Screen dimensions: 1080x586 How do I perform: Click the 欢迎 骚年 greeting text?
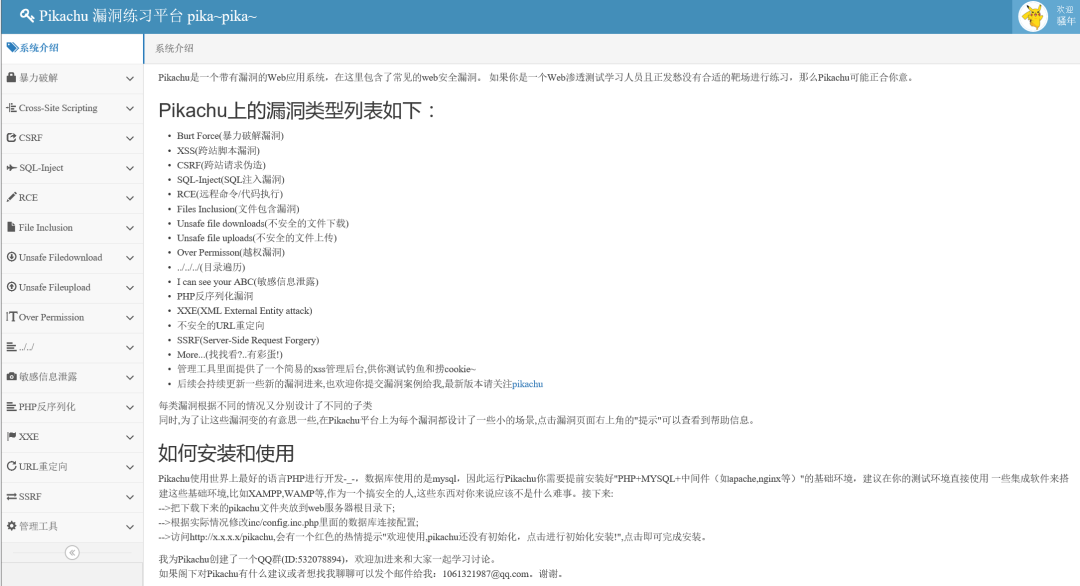pyautogui.click(x=1066, y=16)
